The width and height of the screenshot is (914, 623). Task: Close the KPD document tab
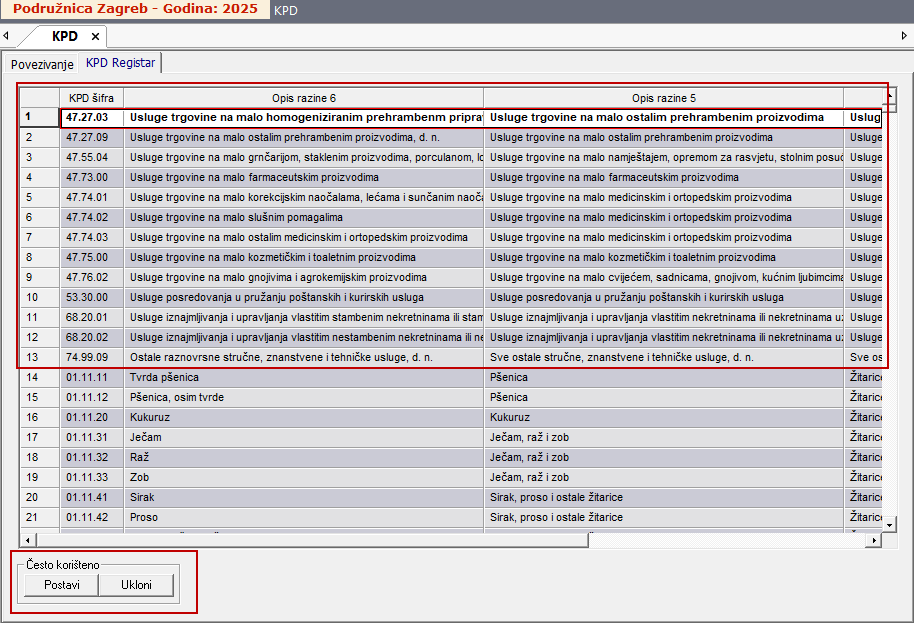(x=95, y=36)
